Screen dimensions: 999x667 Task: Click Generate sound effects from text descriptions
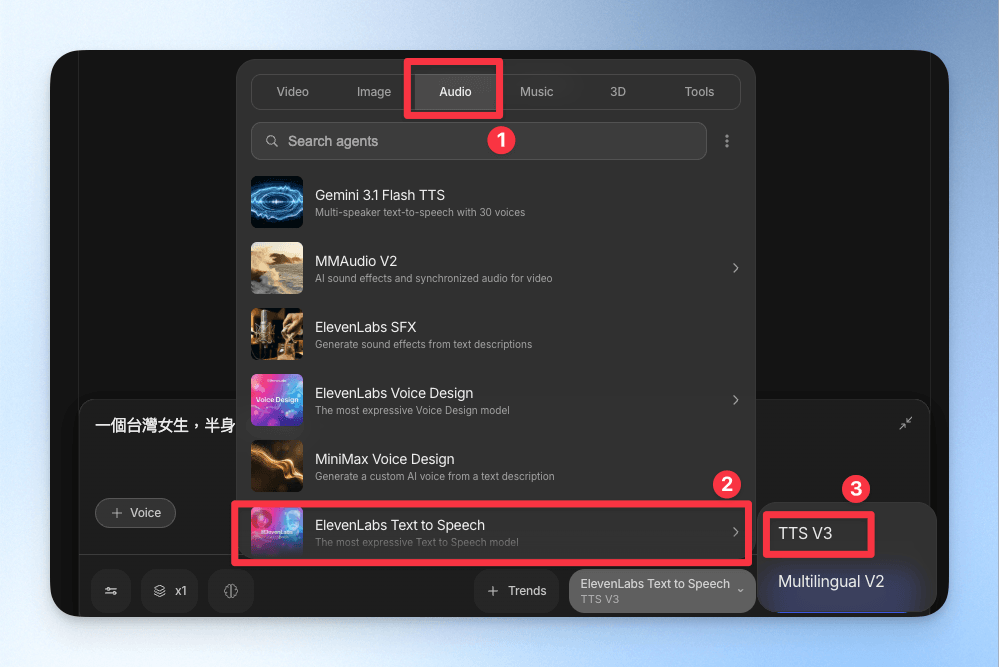click(423, 344)
